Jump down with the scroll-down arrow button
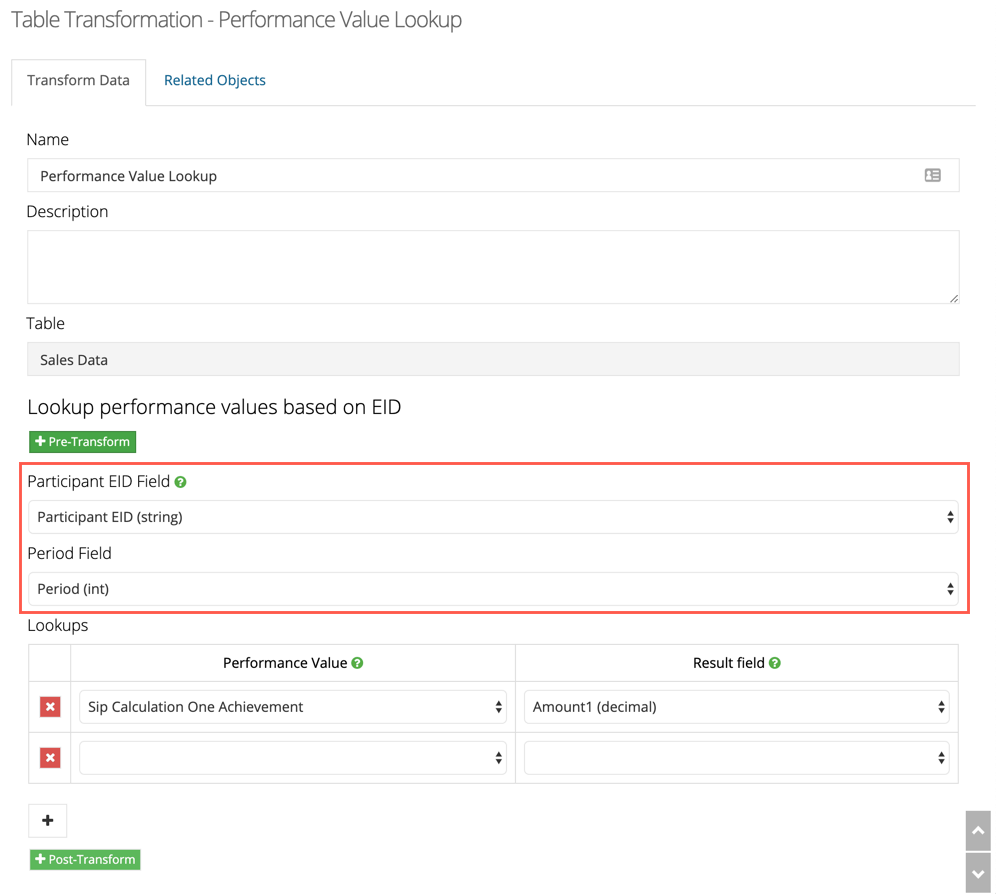The image size is (996, 894). 978,874
